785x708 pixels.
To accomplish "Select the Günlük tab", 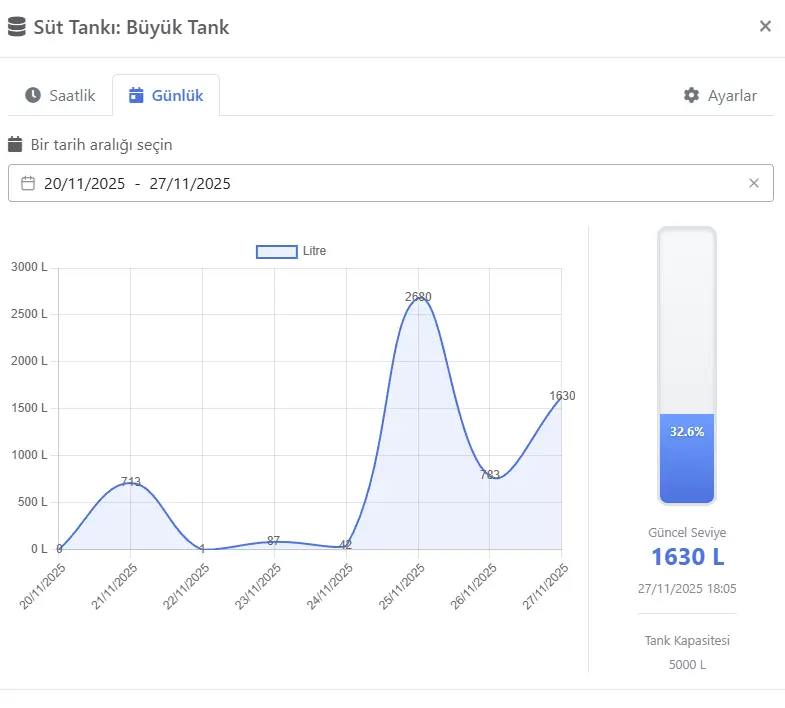I will [166, 95].
